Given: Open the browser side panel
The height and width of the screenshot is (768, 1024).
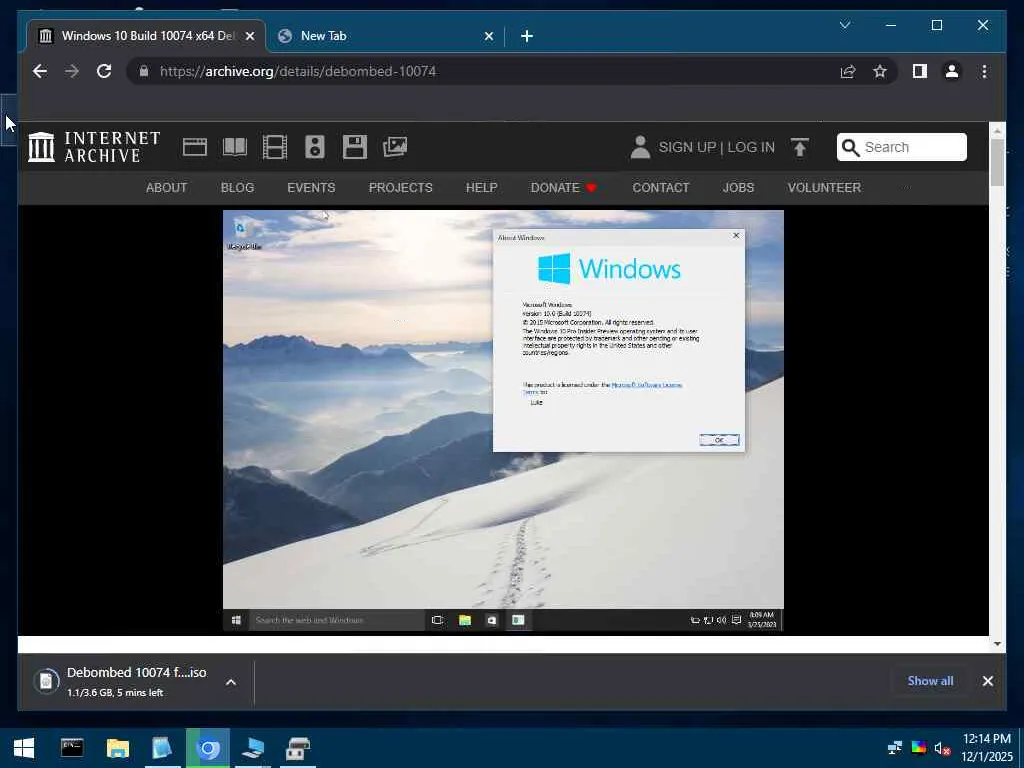Looking at the screenshot, I should pos(920,71).
